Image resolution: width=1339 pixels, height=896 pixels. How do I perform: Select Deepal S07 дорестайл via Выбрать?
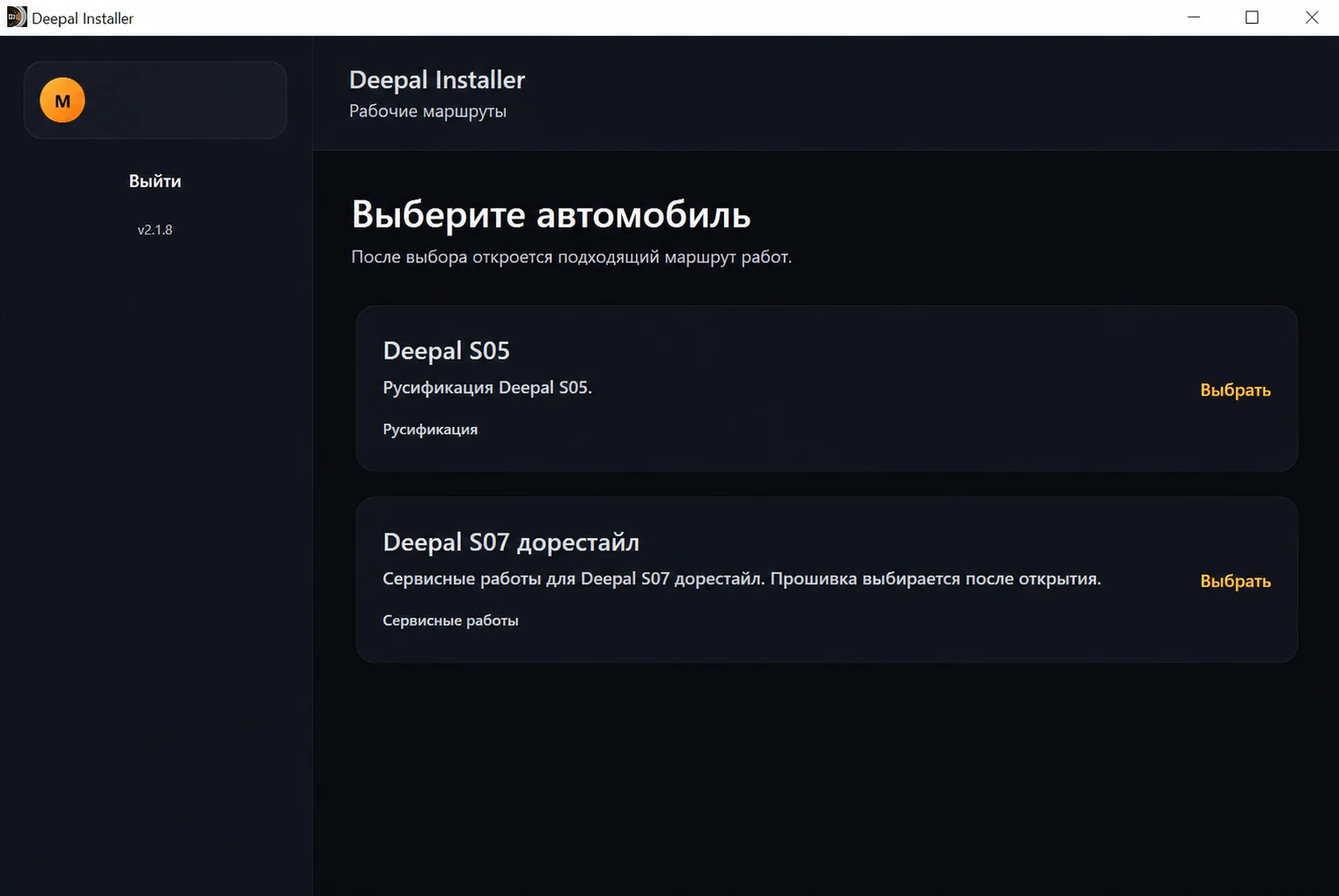(x=1235, y=581)
